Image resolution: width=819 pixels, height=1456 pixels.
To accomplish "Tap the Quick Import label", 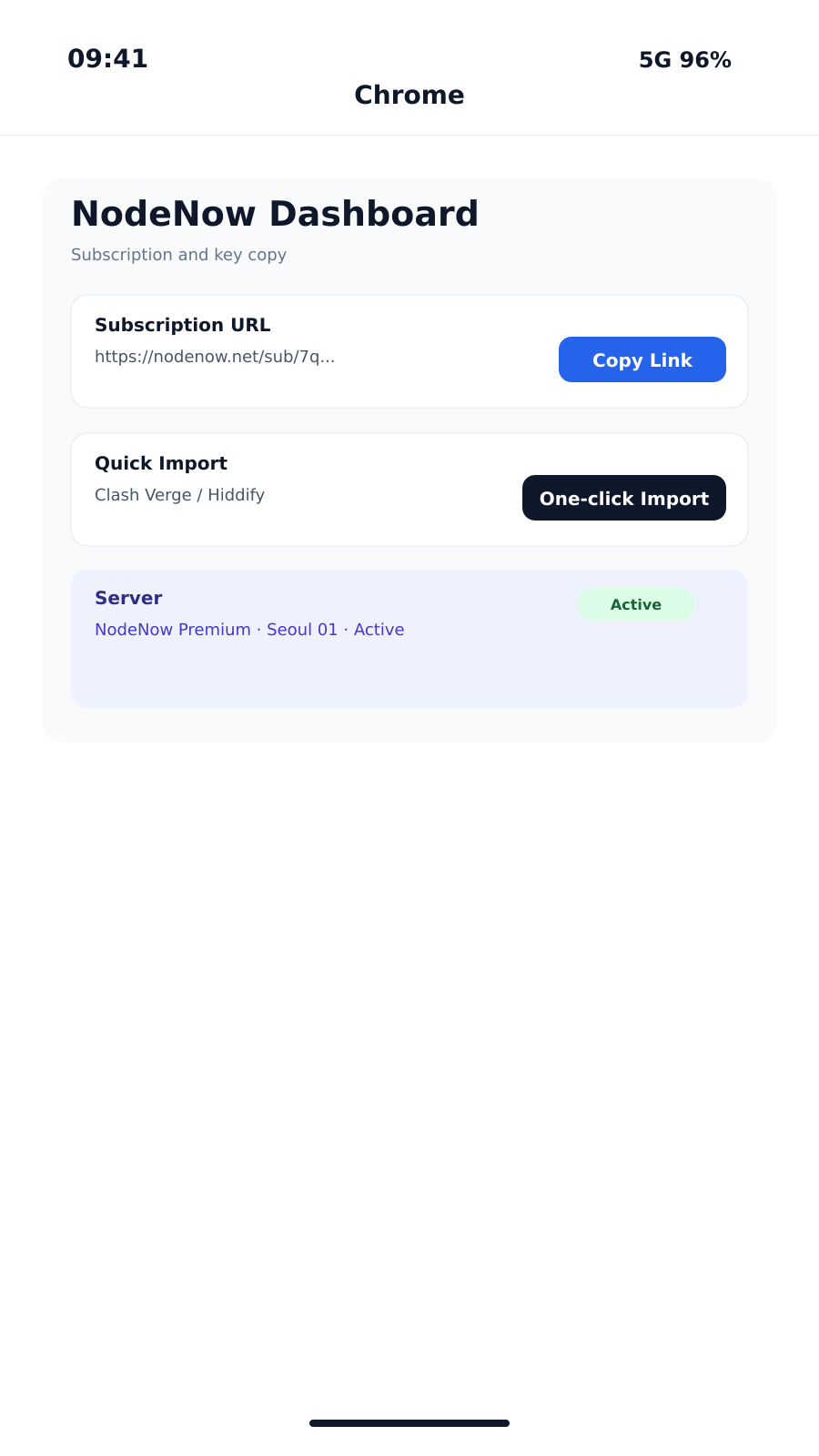I will point(161,463).
